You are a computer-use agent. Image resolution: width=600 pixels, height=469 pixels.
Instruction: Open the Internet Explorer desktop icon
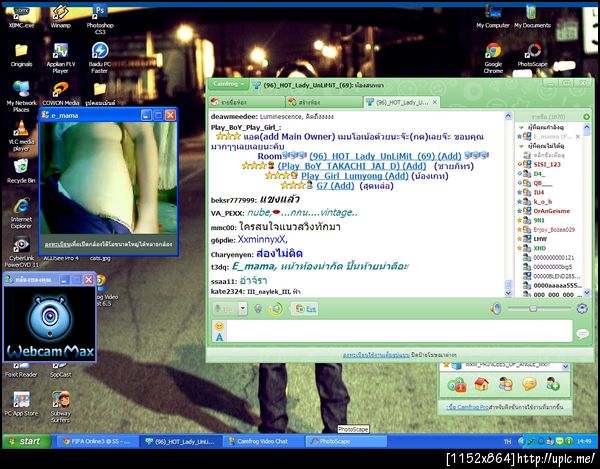pos(21,213)
